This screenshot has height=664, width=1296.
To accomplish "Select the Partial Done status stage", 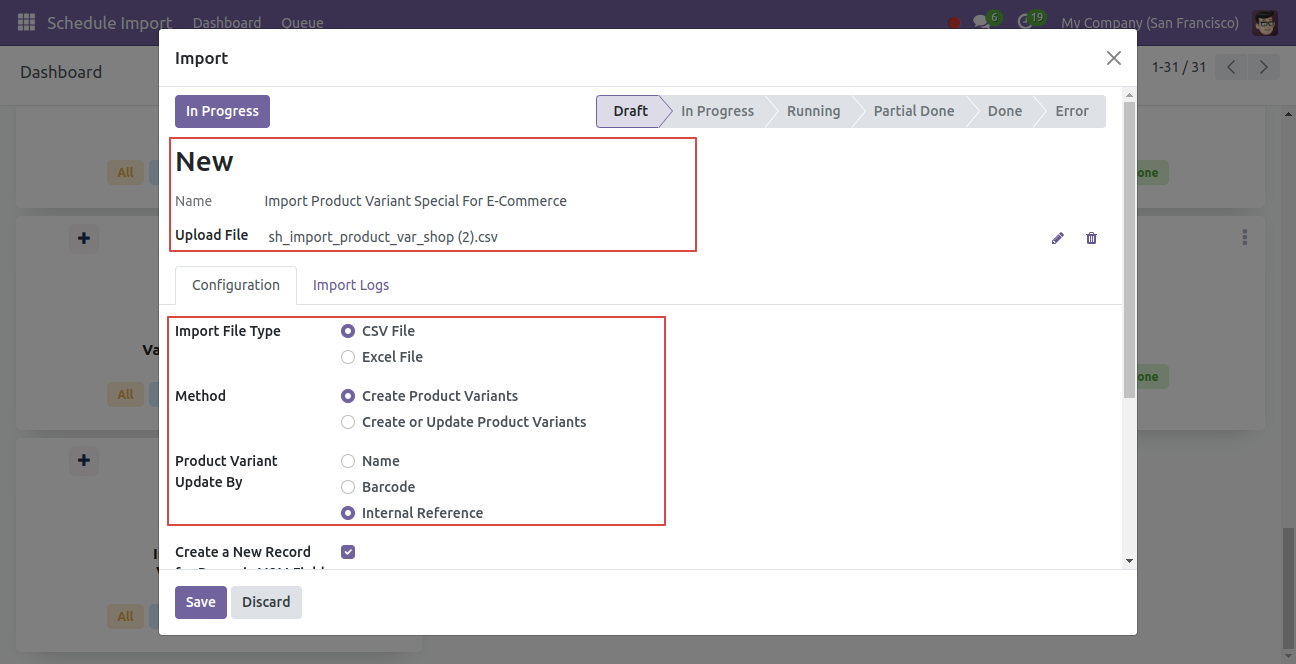I will click(x=914, y=111).
